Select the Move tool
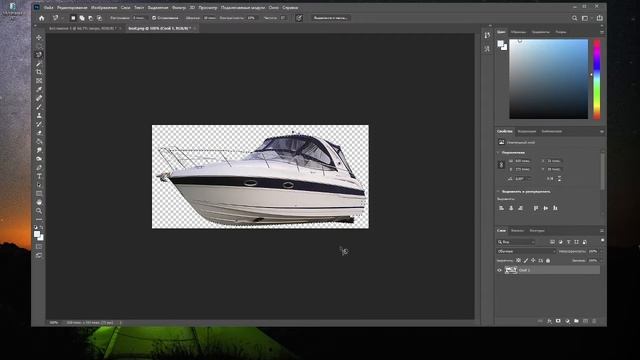The height and width of the screenshot is (360, 640). [39, 38]
